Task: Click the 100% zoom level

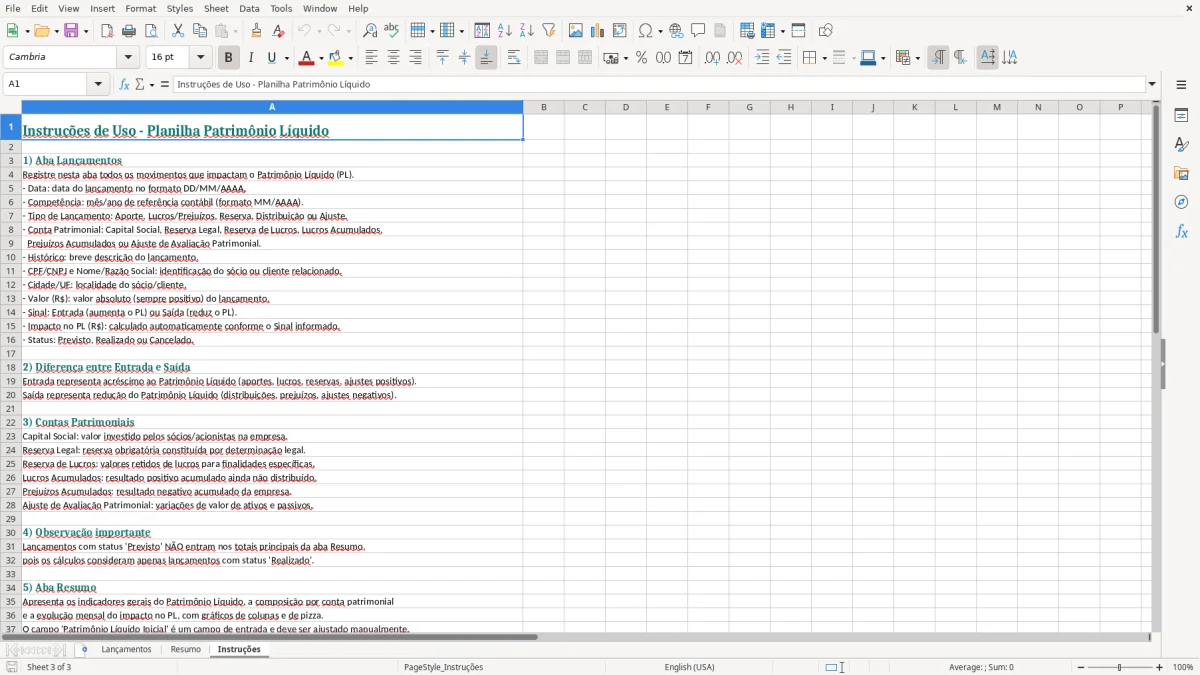Action: pyautogui.click(x=1183, y=667)
